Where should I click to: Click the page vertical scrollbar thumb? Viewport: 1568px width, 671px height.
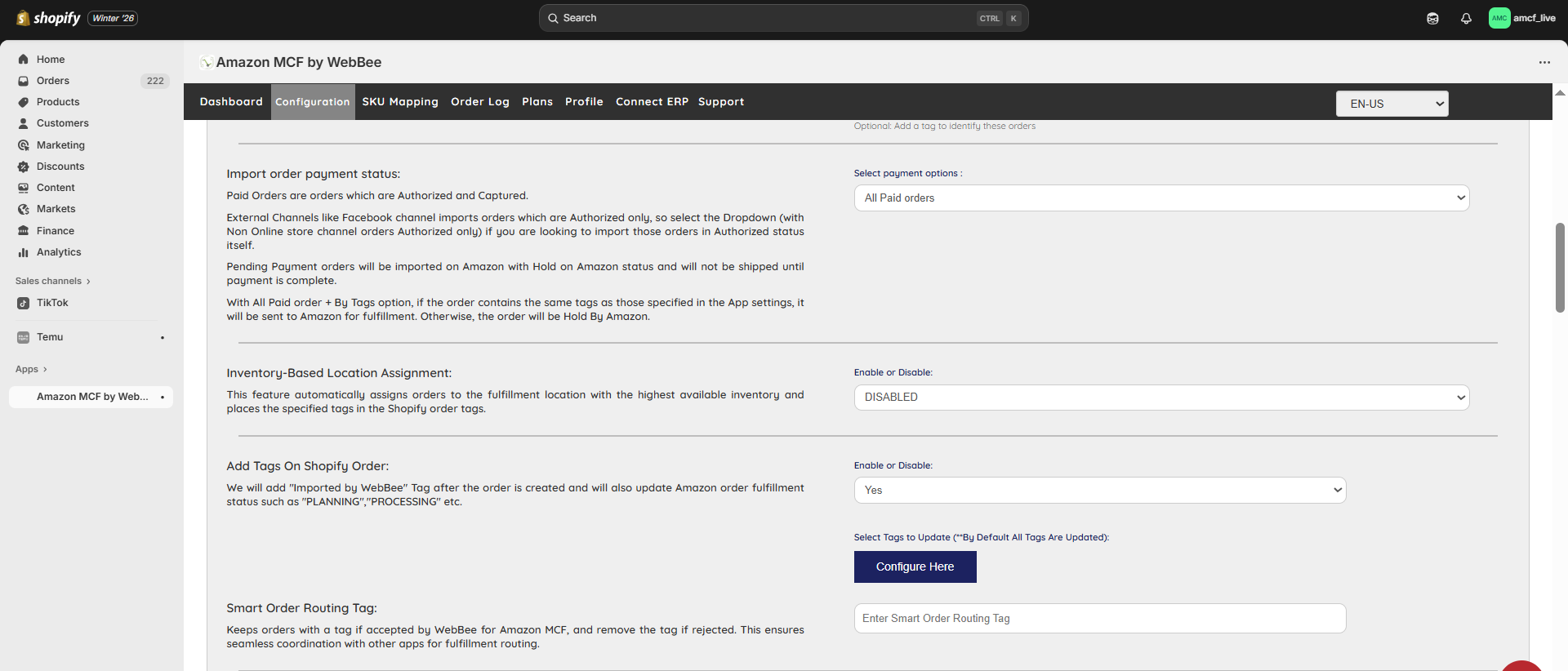pyautogui.click(x=1560, y=267)
